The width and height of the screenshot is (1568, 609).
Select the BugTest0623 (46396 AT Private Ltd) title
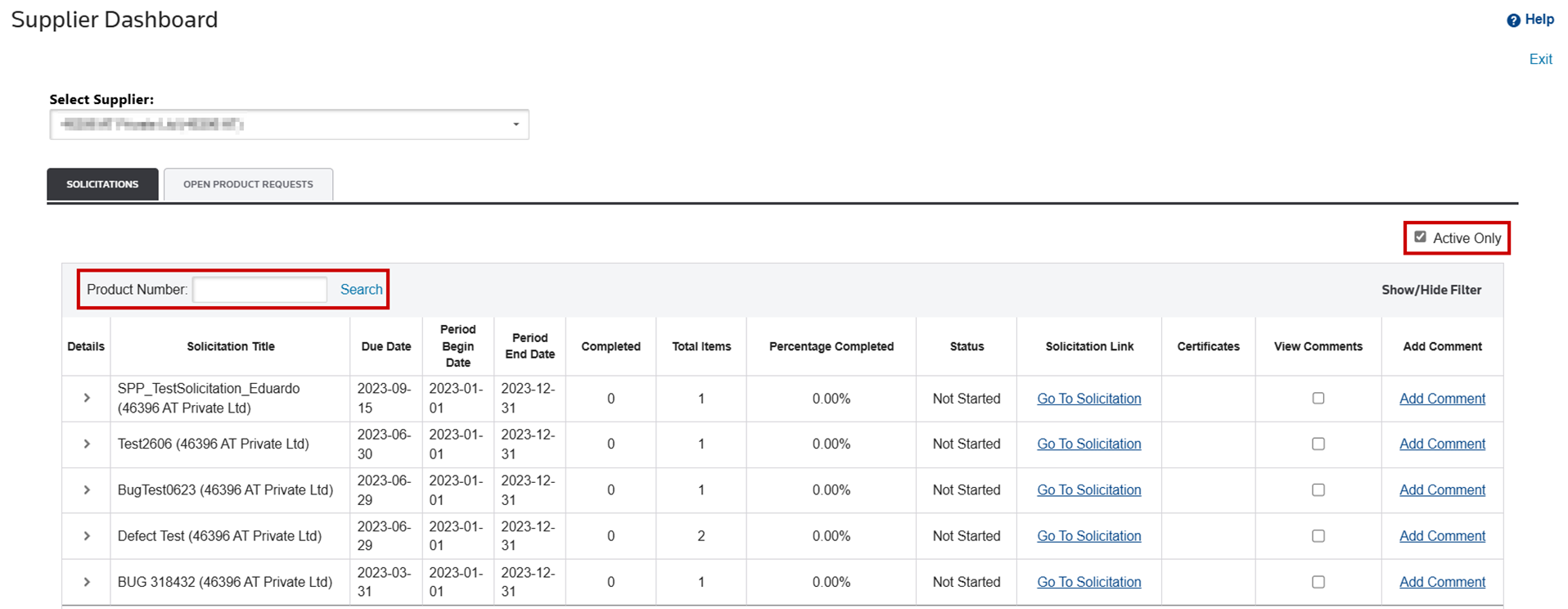[225, 489]
